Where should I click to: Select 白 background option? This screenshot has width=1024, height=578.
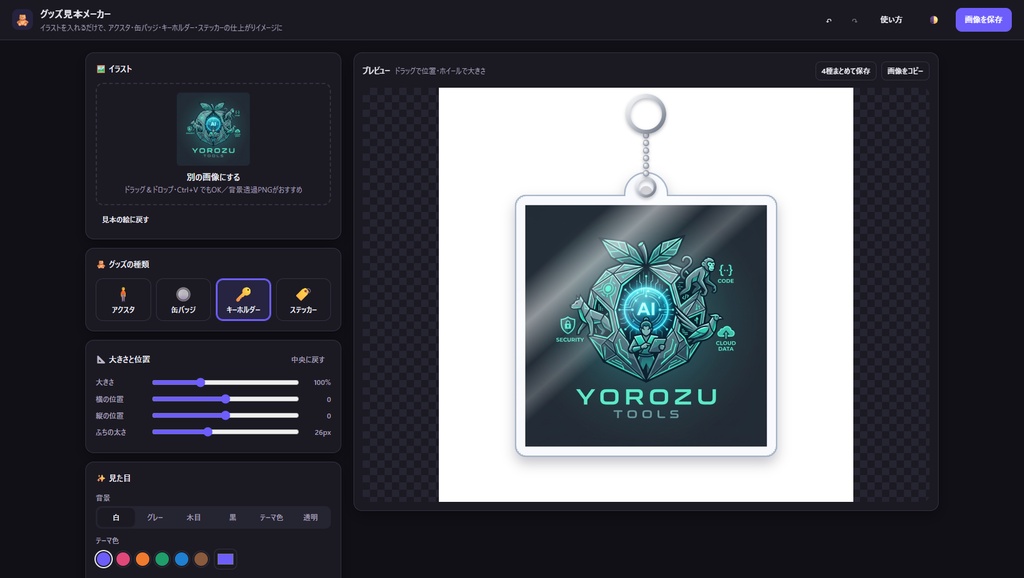116,517
